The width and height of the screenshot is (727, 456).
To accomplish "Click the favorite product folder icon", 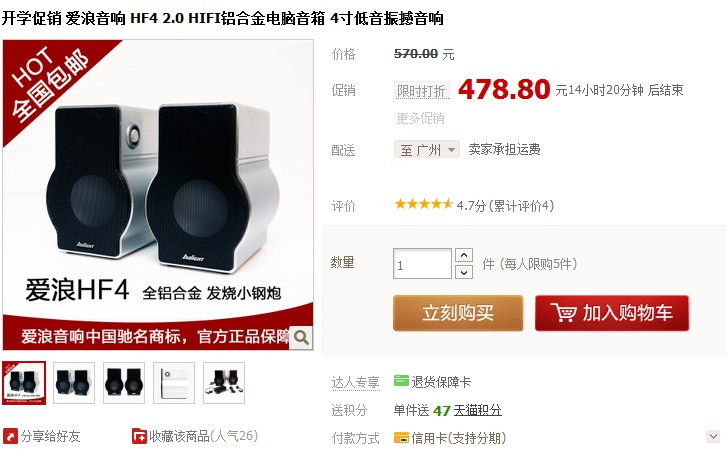I will [139, 436].
